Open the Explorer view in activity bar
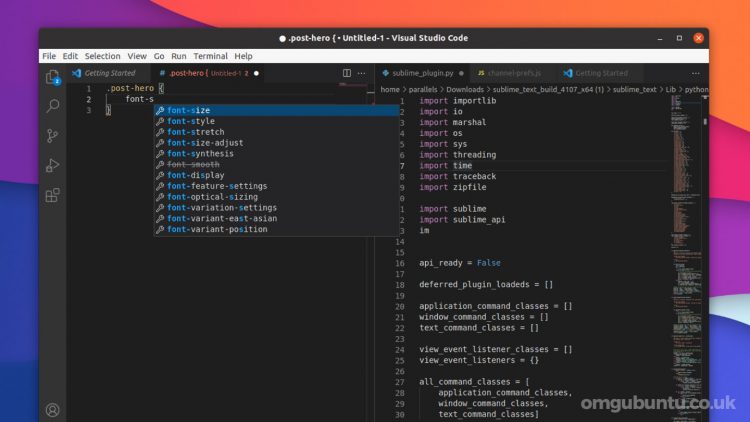 pos(53,77)
